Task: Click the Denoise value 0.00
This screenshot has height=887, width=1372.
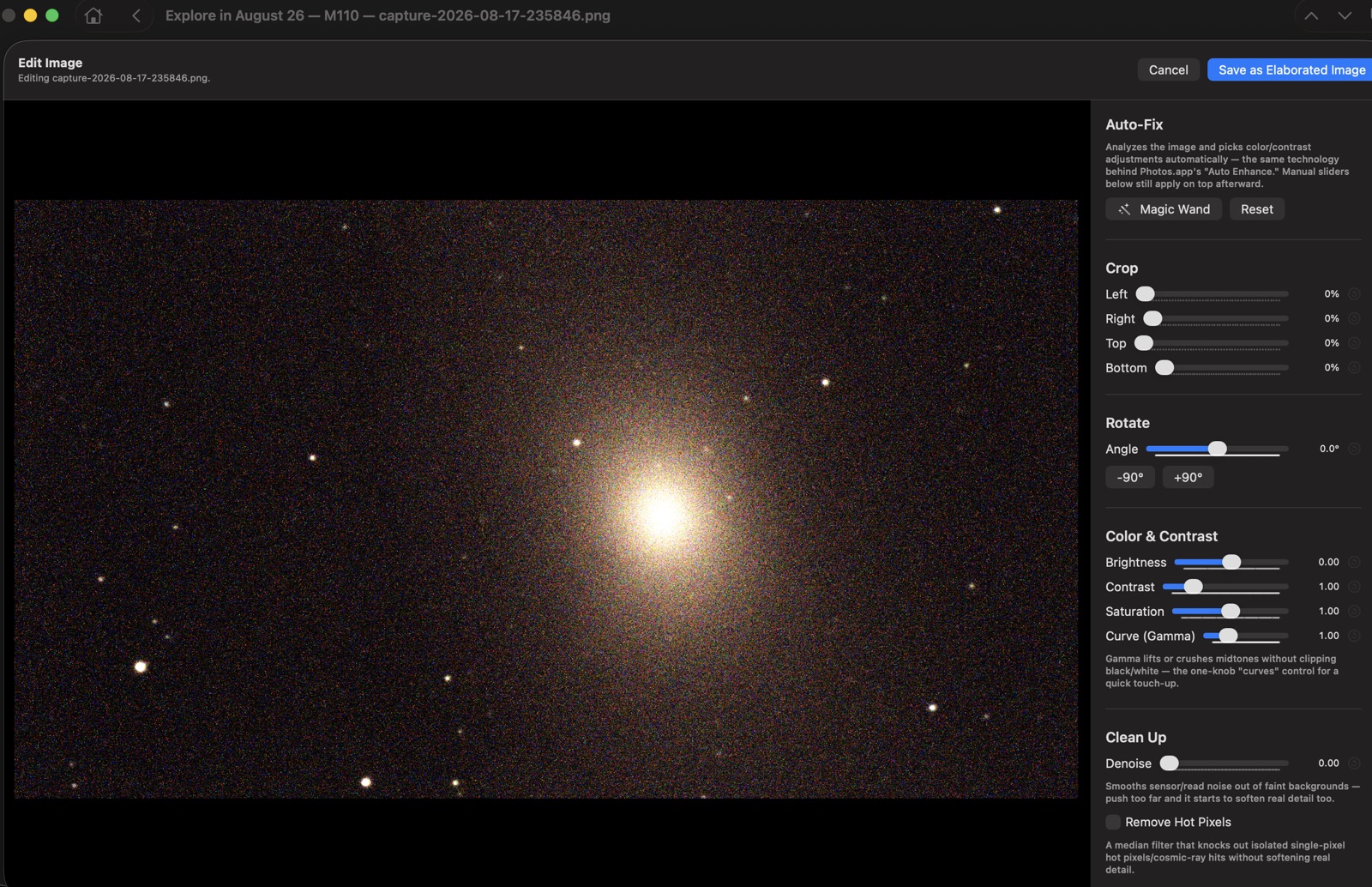Action: (x=1328, y=763)
